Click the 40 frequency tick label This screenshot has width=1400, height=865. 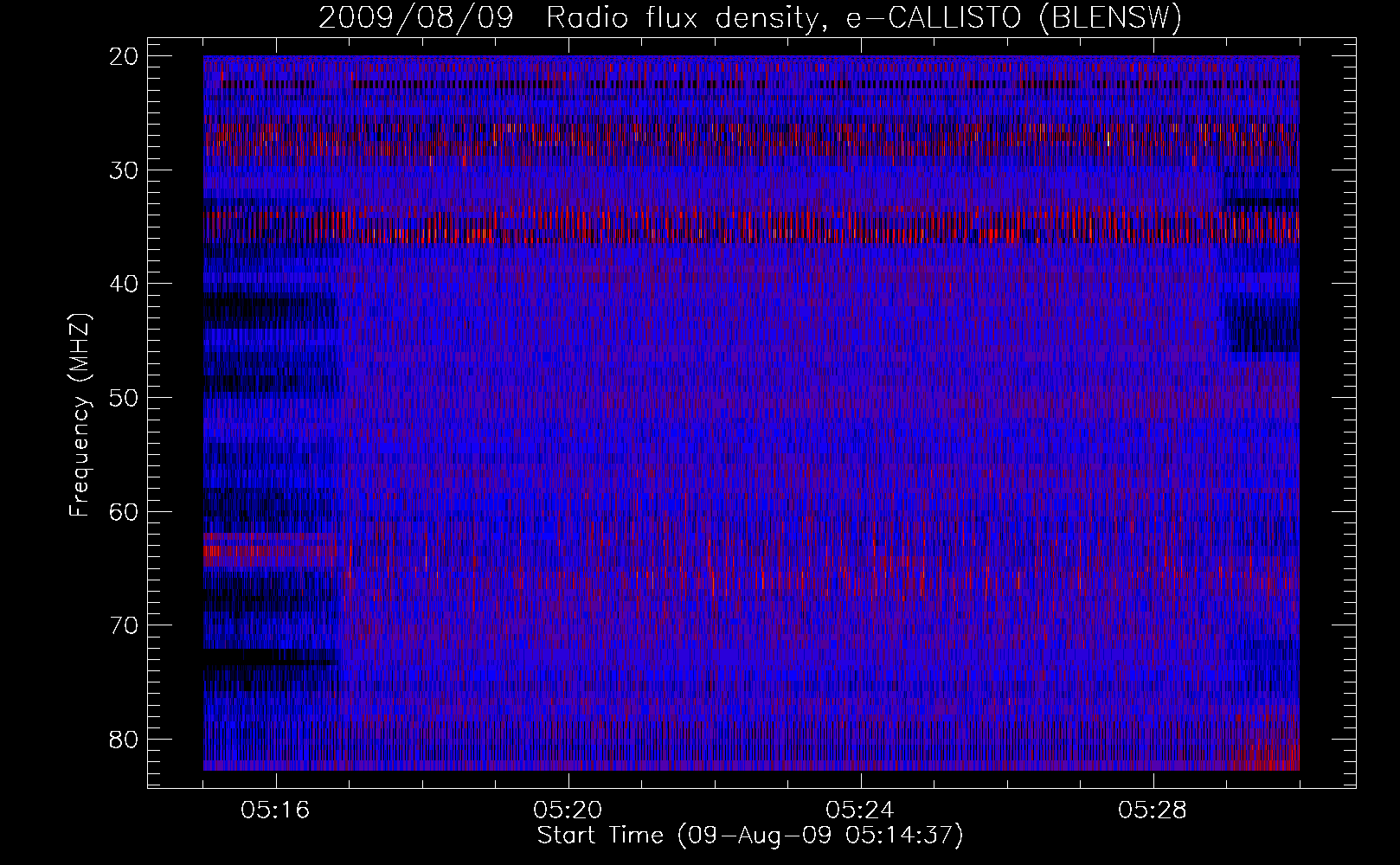point(125,284)
